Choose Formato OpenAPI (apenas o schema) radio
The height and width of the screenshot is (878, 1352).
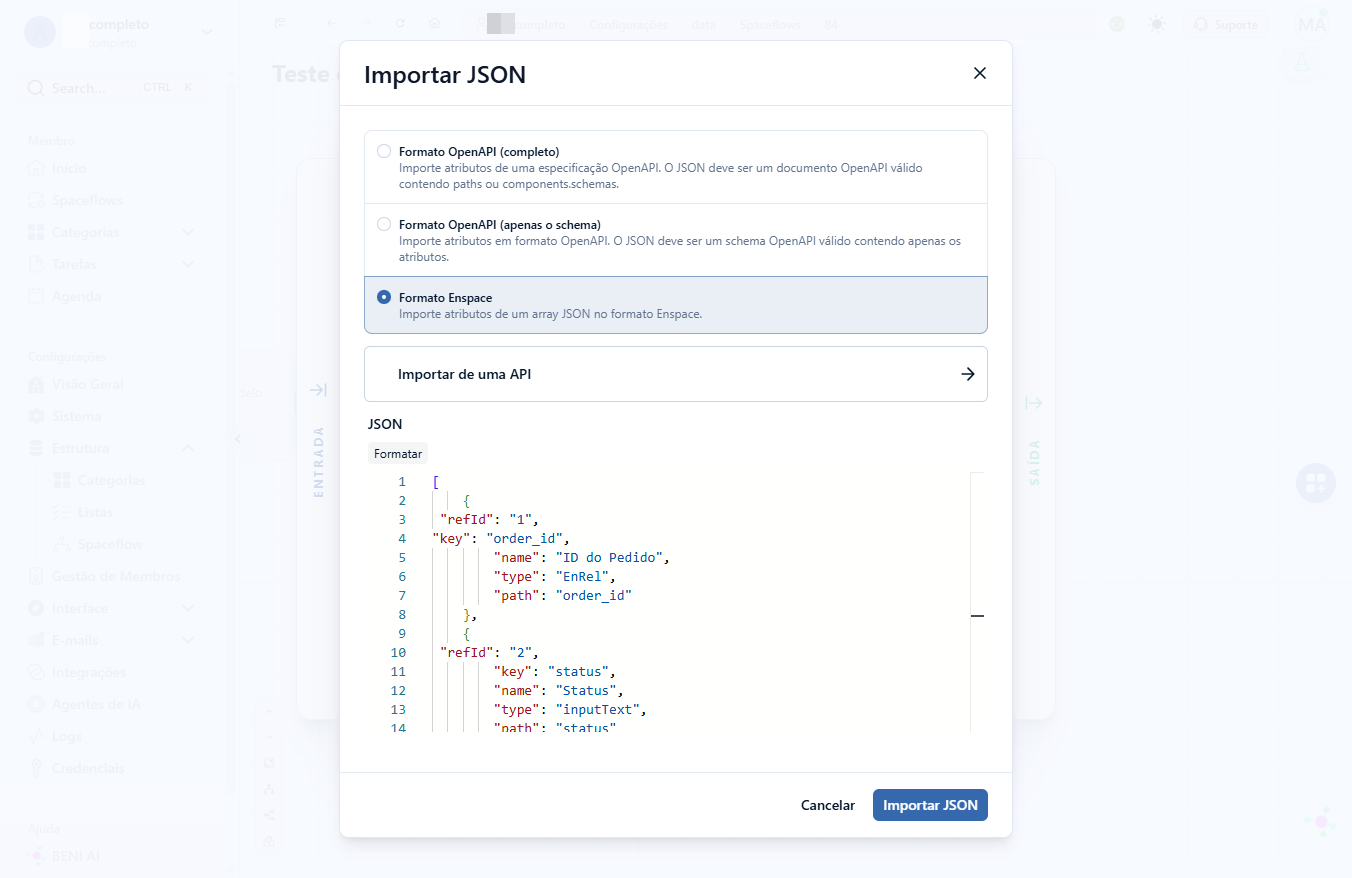coord(384,224)
